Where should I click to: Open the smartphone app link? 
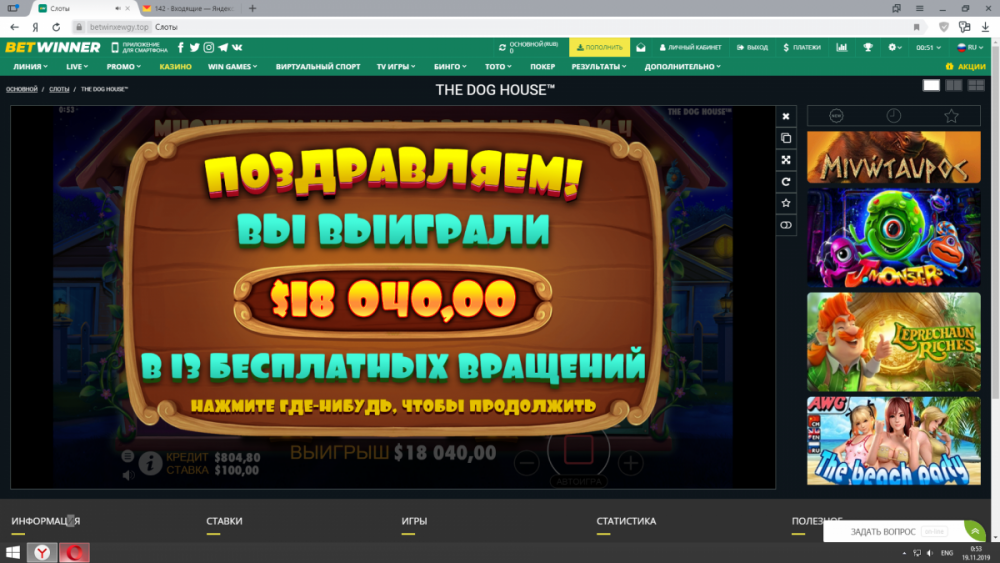coord(140,47)
